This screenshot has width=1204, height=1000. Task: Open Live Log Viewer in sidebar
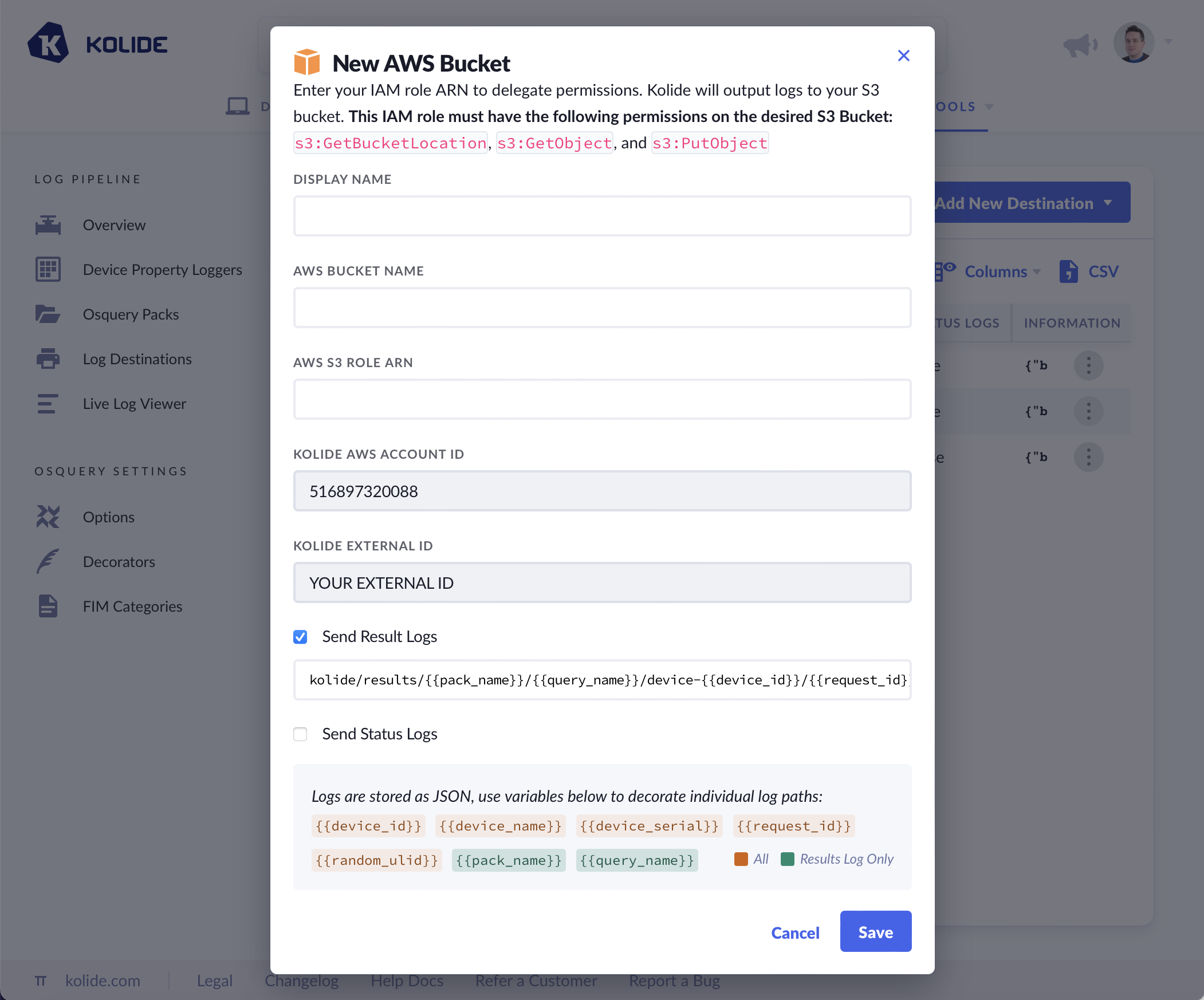(x=134, y=404)
